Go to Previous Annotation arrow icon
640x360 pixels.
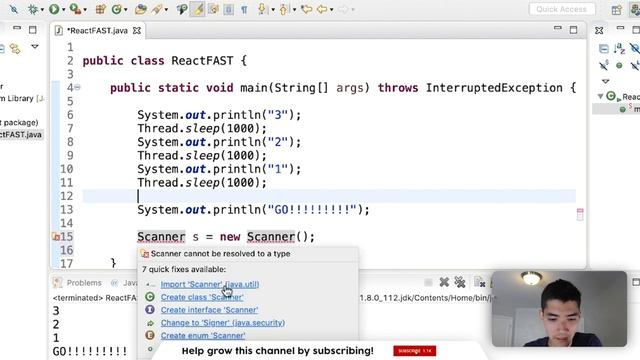click(284, 9)
